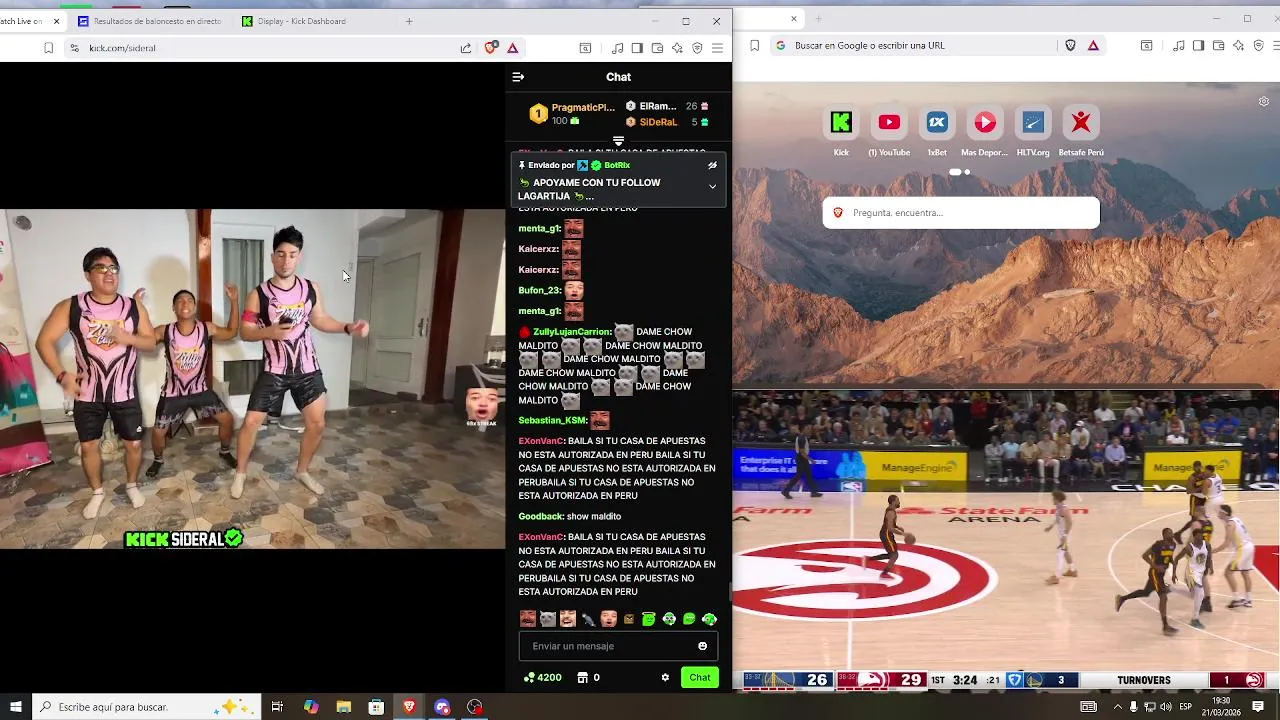
Task: Switch to Resultados de baloncesto en directo tab
Action: 148,21
